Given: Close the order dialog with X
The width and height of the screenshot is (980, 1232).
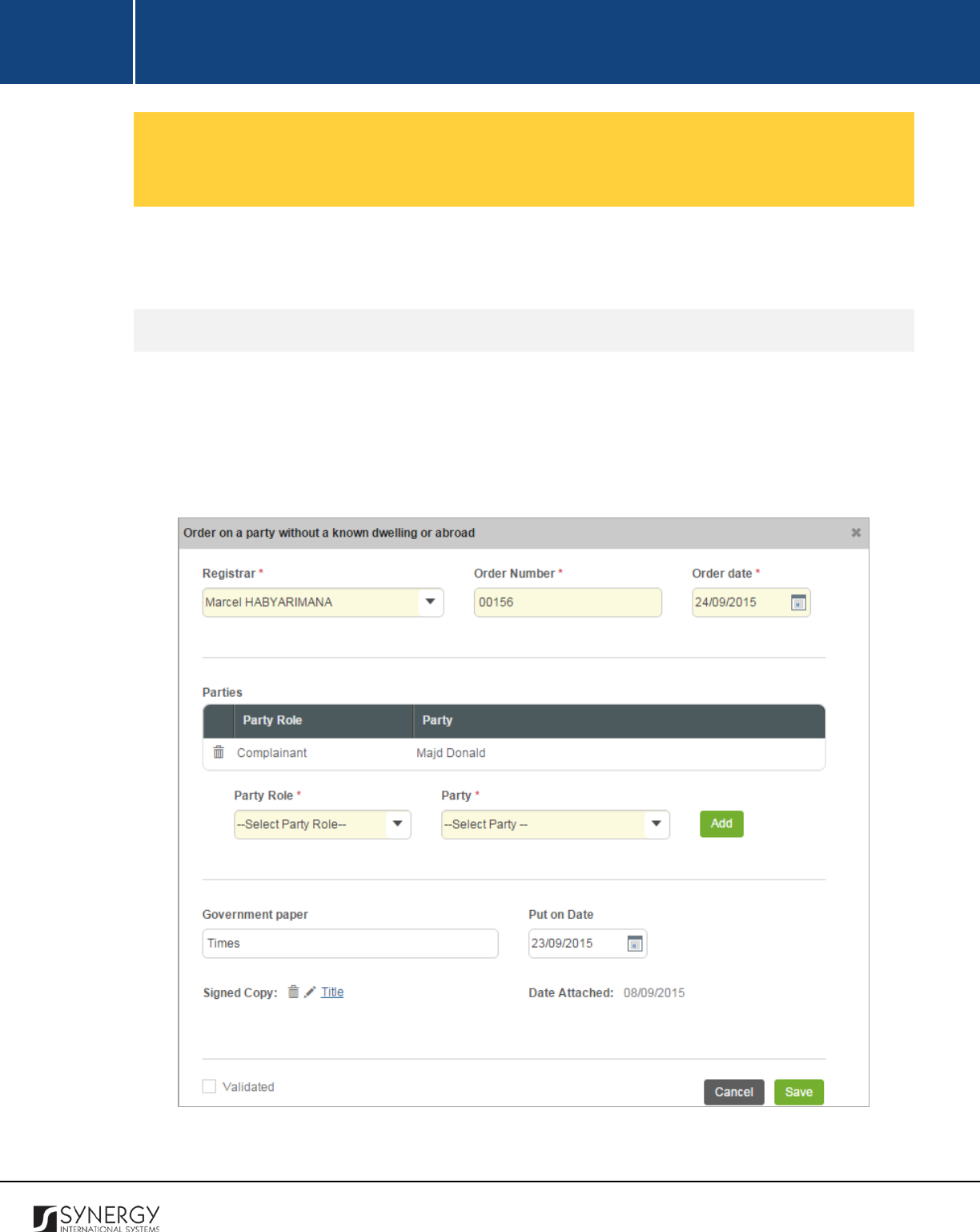Looking at the screenshot, I should [x=856, y=533].
